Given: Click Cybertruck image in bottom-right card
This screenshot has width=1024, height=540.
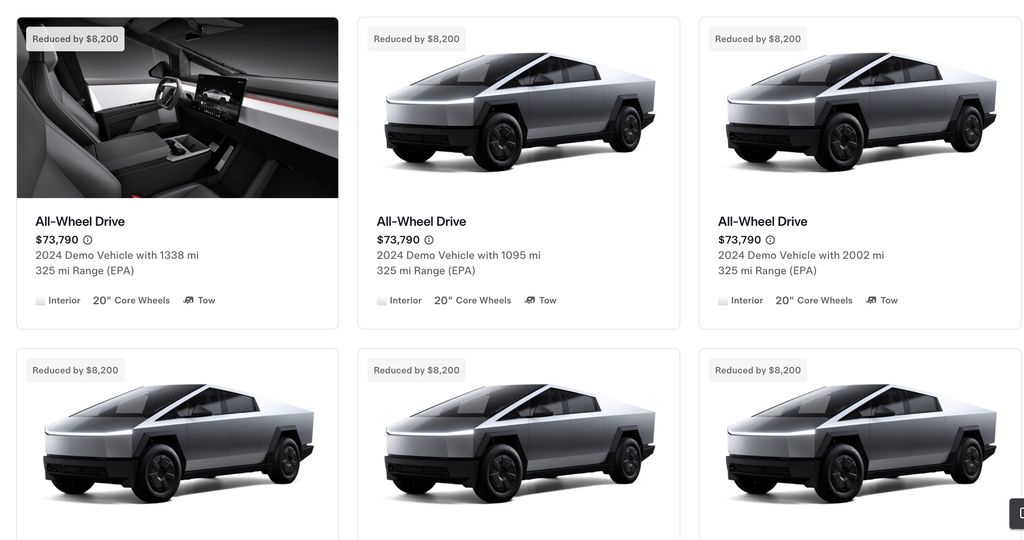Looking at the screenshot, I should click(x=861, y=443).
